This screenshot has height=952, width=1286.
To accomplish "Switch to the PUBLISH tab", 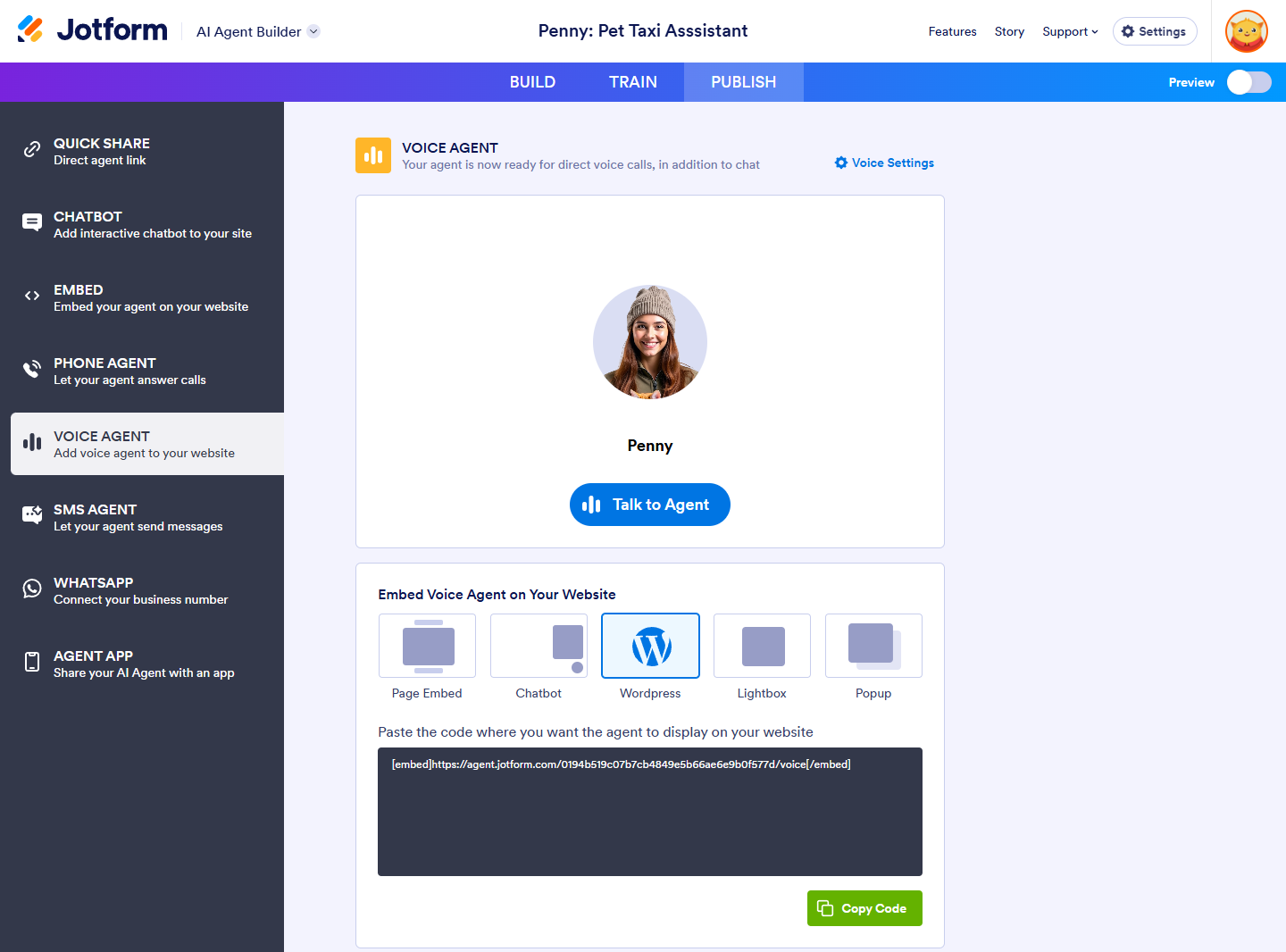I will click(744, 82).
